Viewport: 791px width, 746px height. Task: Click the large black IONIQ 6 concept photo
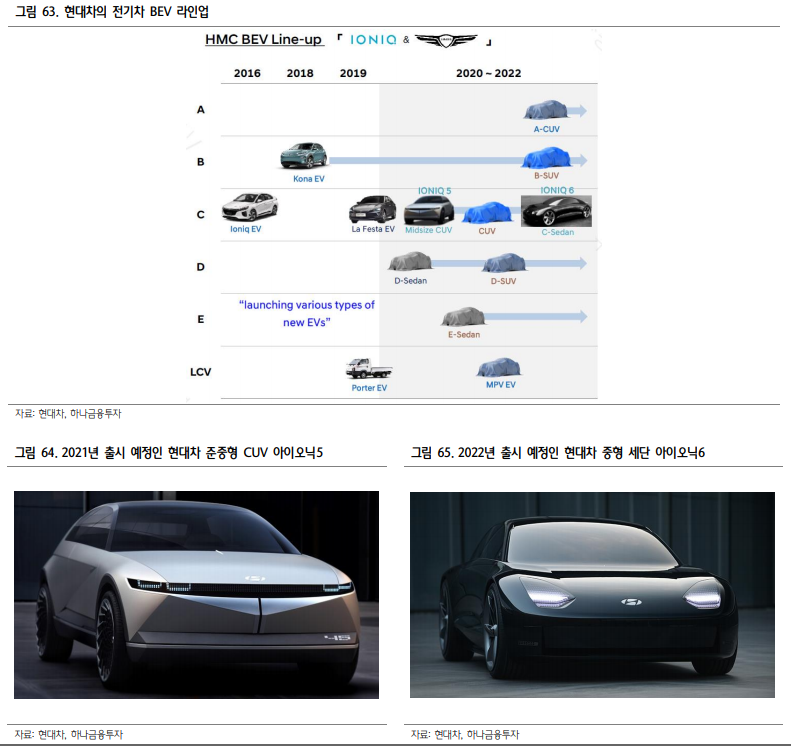(x=592, y=595)
